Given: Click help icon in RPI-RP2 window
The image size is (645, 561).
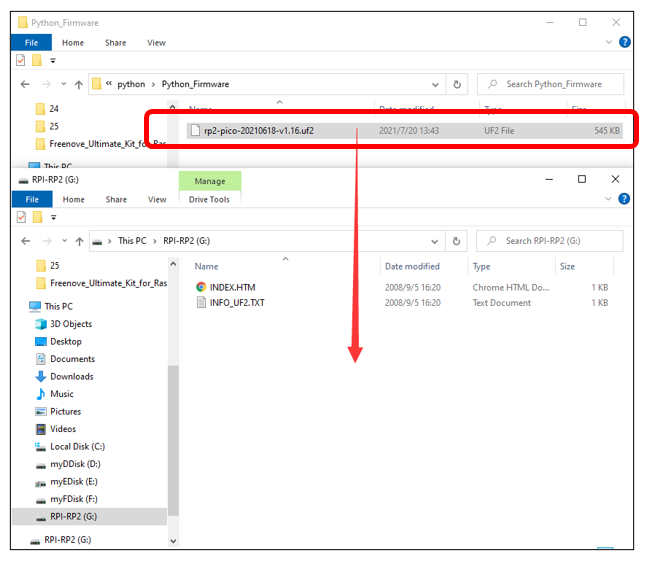Looking at the screenshot, I should tap(624, 199).
